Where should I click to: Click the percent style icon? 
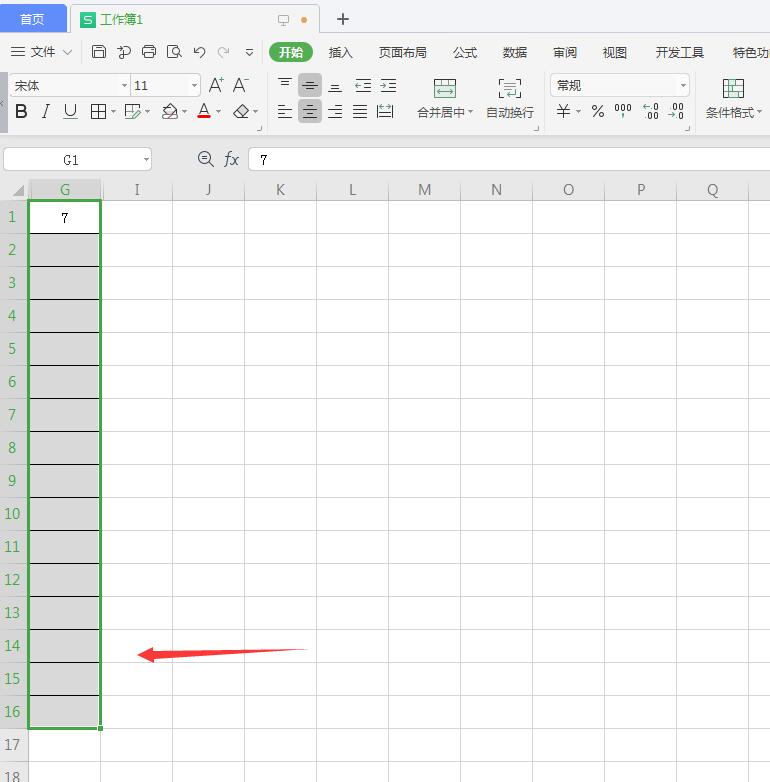[598, 112]
